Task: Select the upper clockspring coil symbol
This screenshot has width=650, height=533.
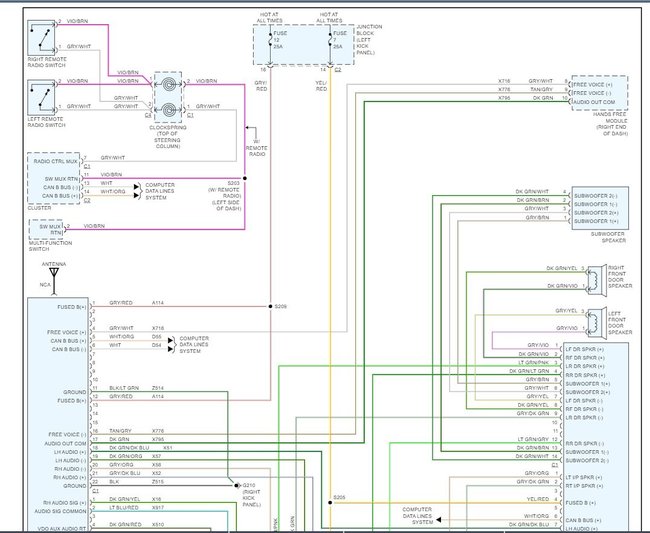Action: click(168, 85)
